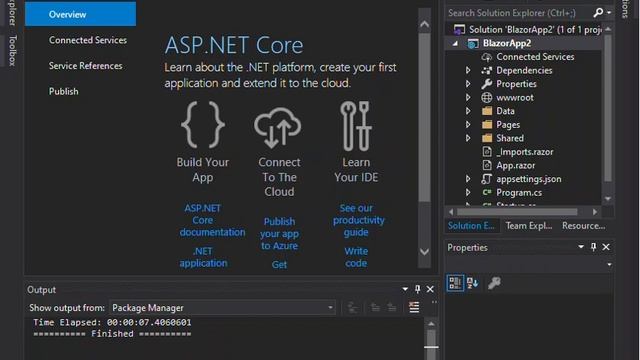Click the Overview page scrollbar up arrow
Image resolution: width=640 pixels, height=360 pixels.
424,24
